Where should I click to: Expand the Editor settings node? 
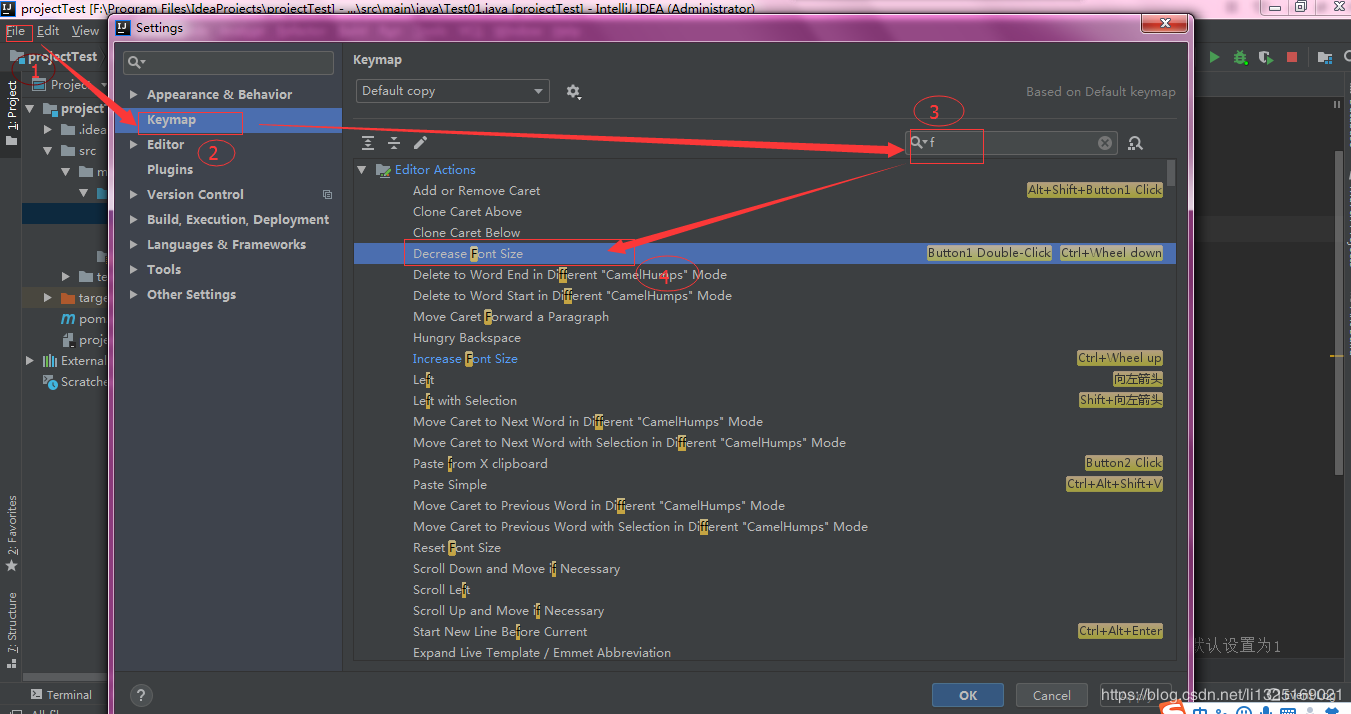[134, 145]
